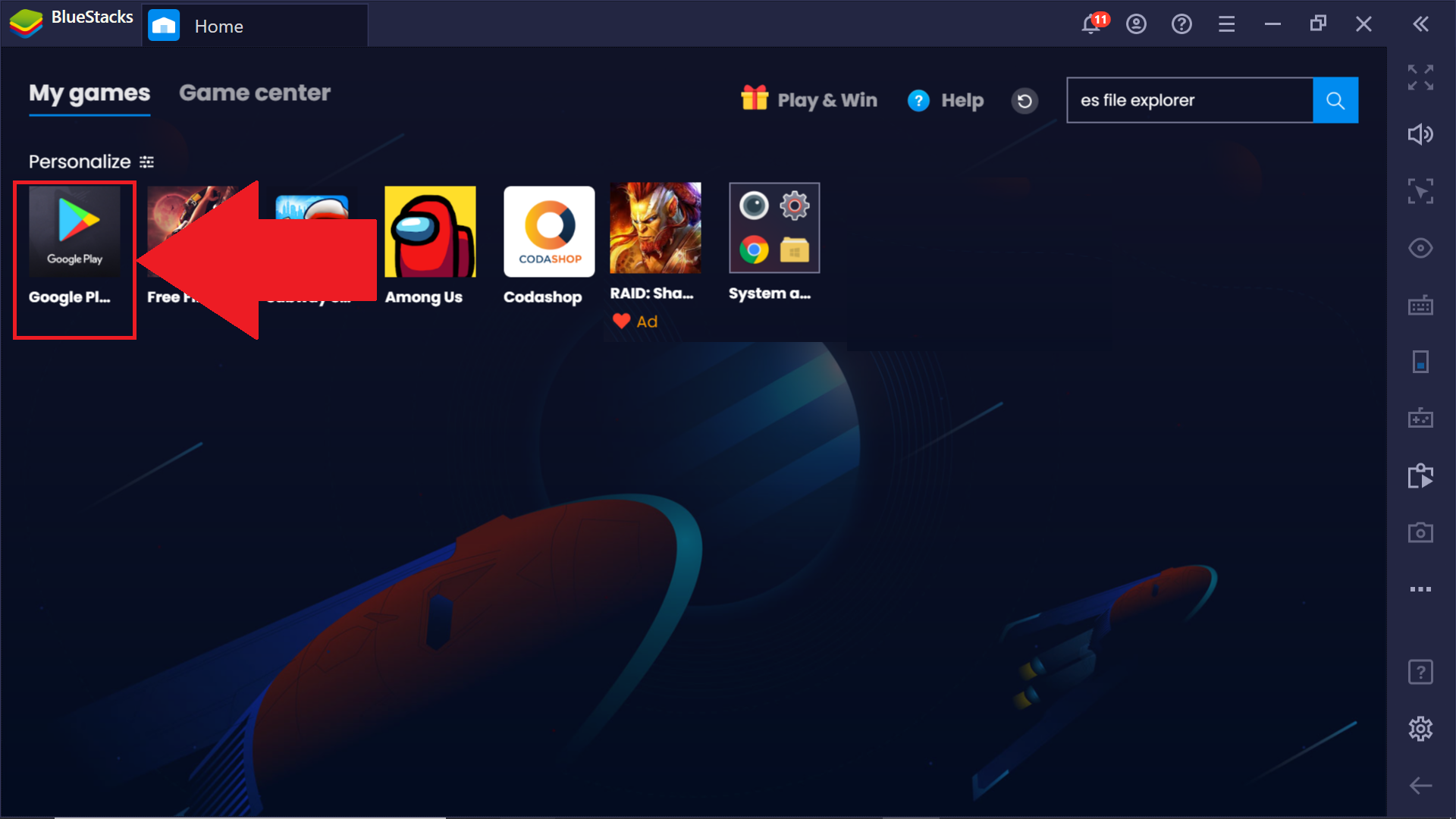
Task: Click the Codashop app name
Action: (542, 297)
